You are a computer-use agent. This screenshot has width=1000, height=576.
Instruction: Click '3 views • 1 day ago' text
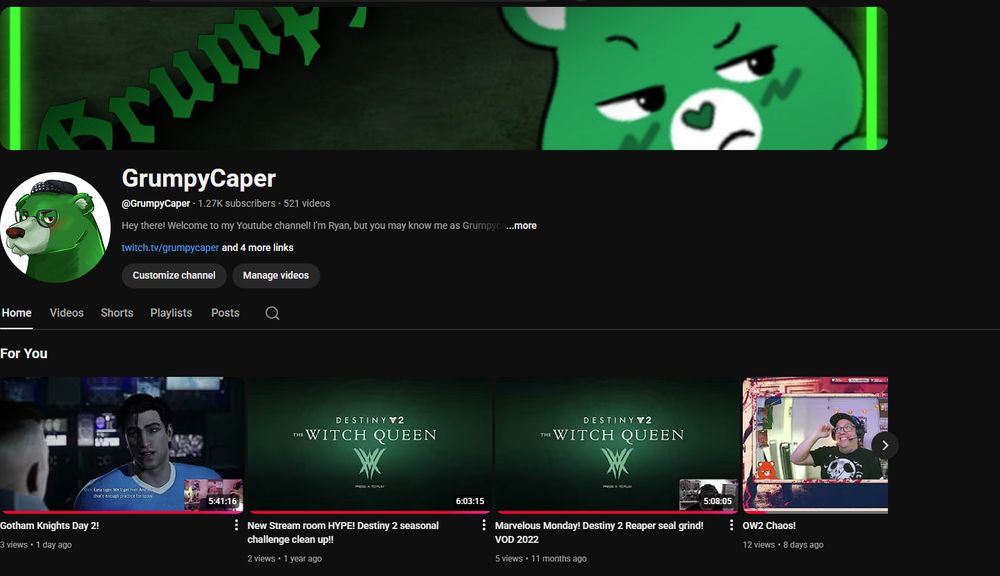(36, 545)
